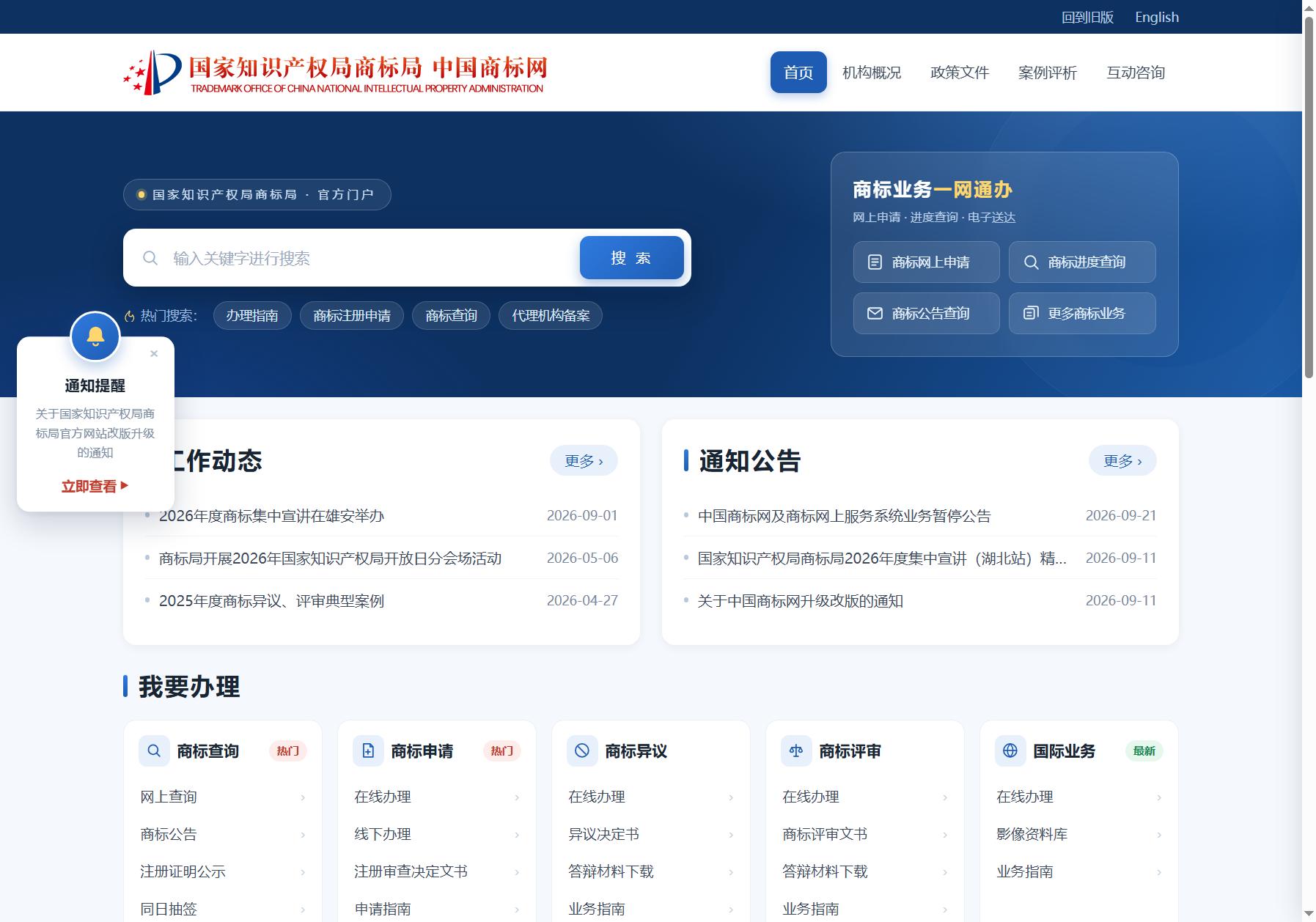This screenshot has height=922, width=1316.
Task: Select the 代理机构备案 hot search tag
Action: tap(551, 316)
